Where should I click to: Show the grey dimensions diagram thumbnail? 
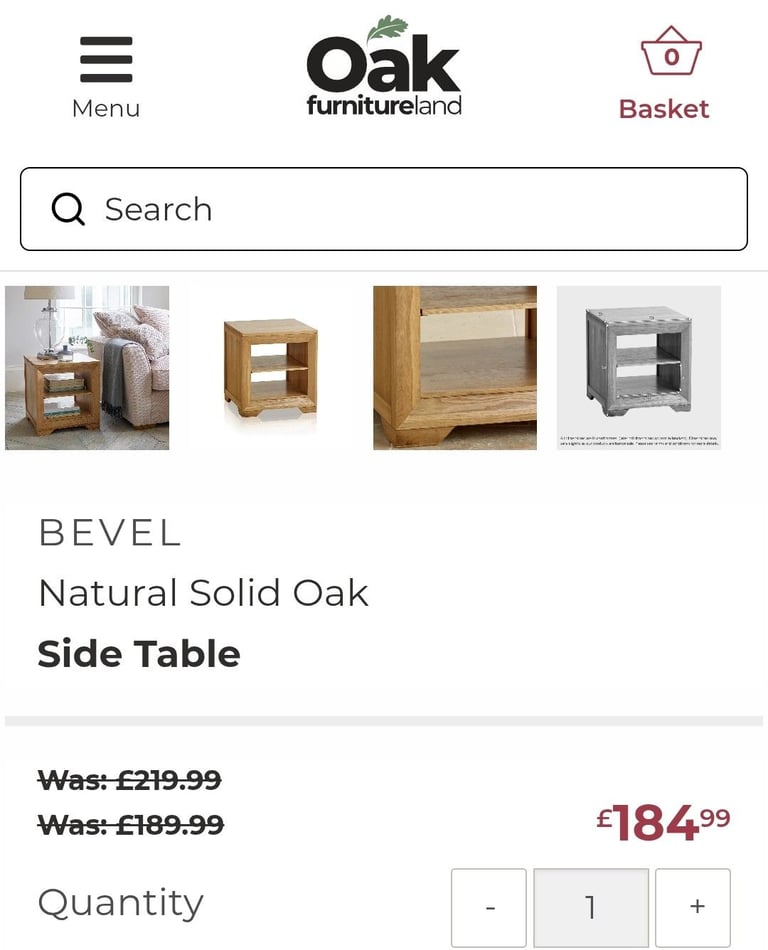639,368
